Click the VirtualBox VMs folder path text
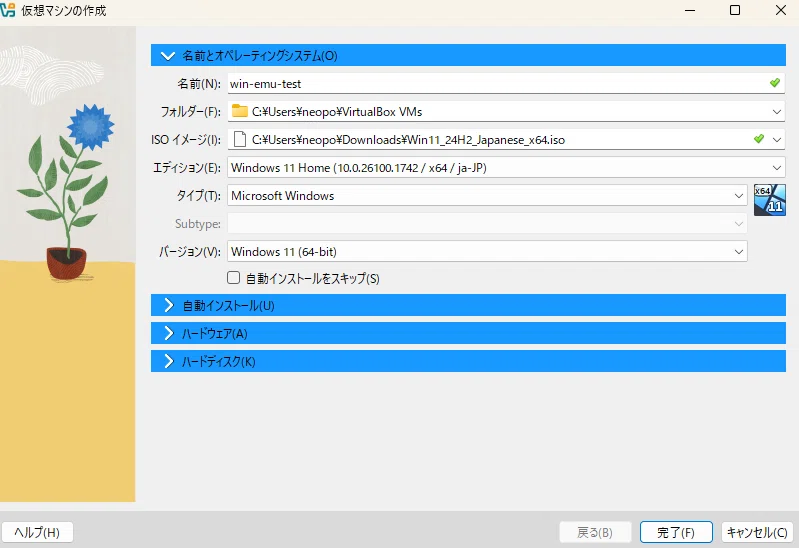 point(337,112)
